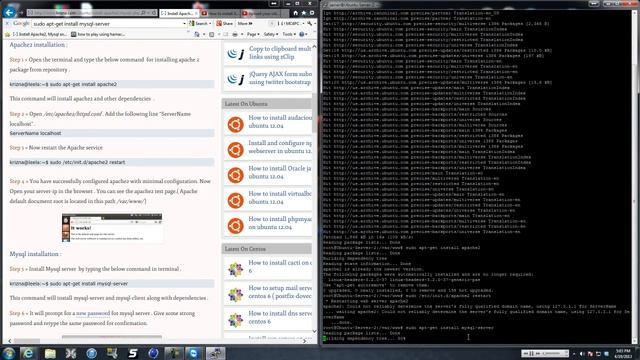Switch to the Install Apach... tab
640x360 pixels.
tap(178, 13)
